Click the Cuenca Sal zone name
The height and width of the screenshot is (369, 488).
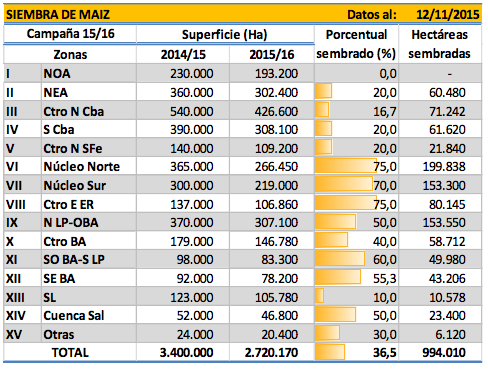tap(74, 316)
